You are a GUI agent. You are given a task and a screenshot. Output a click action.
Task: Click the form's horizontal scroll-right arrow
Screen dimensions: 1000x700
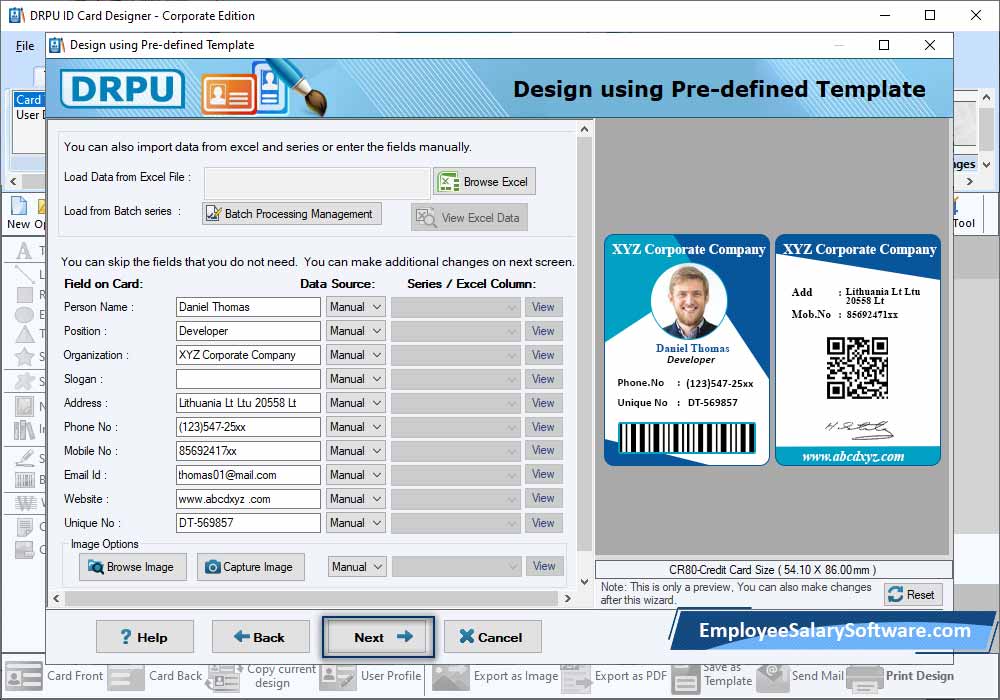(567, 598)
